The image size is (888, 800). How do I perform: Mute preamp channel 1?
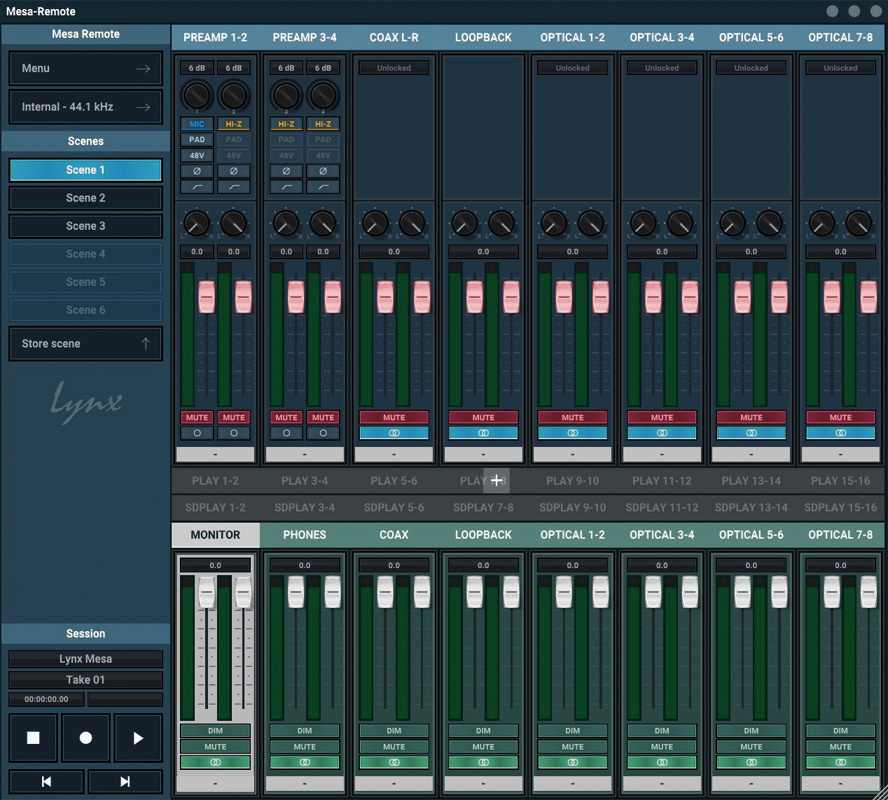197,417
